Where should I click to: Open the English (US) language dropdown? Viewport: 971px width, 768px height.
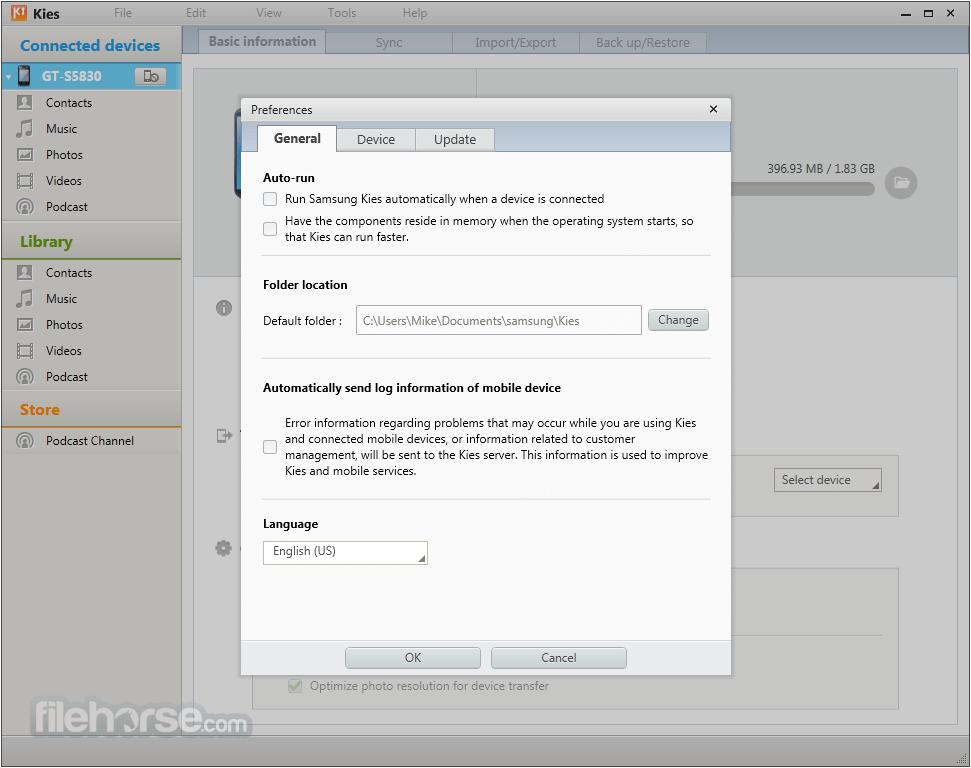click(345, 552)
